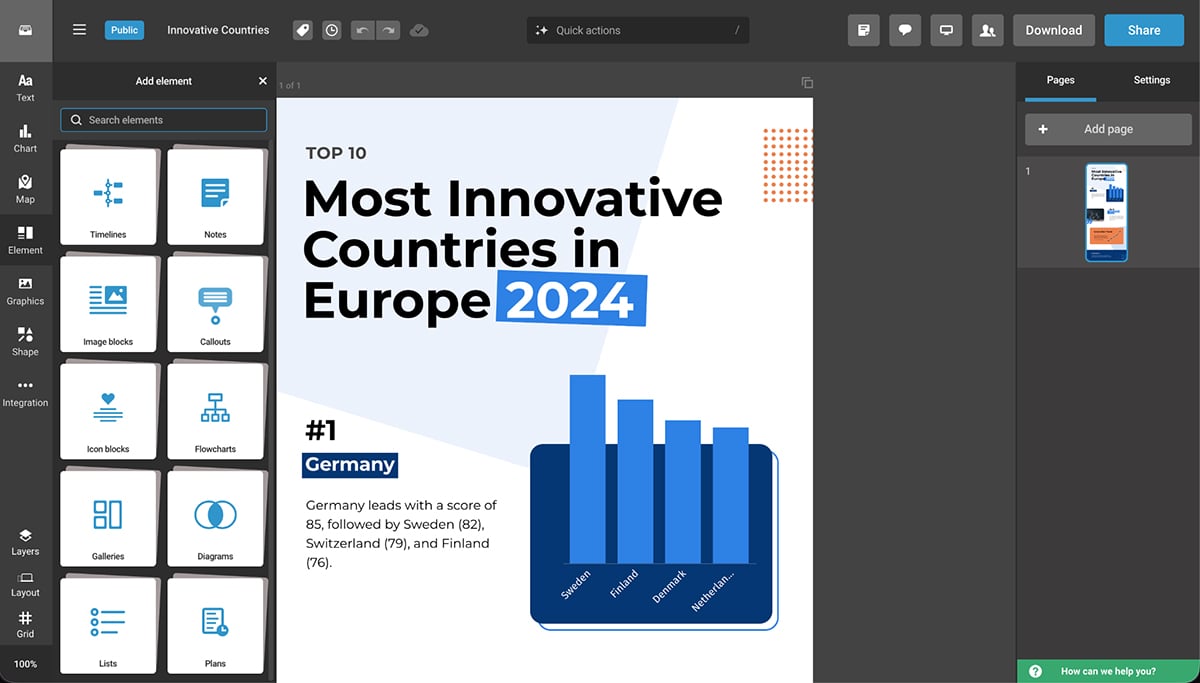Undo the last action
Screen dimensions: 1200x683
[x=362, y=30]
